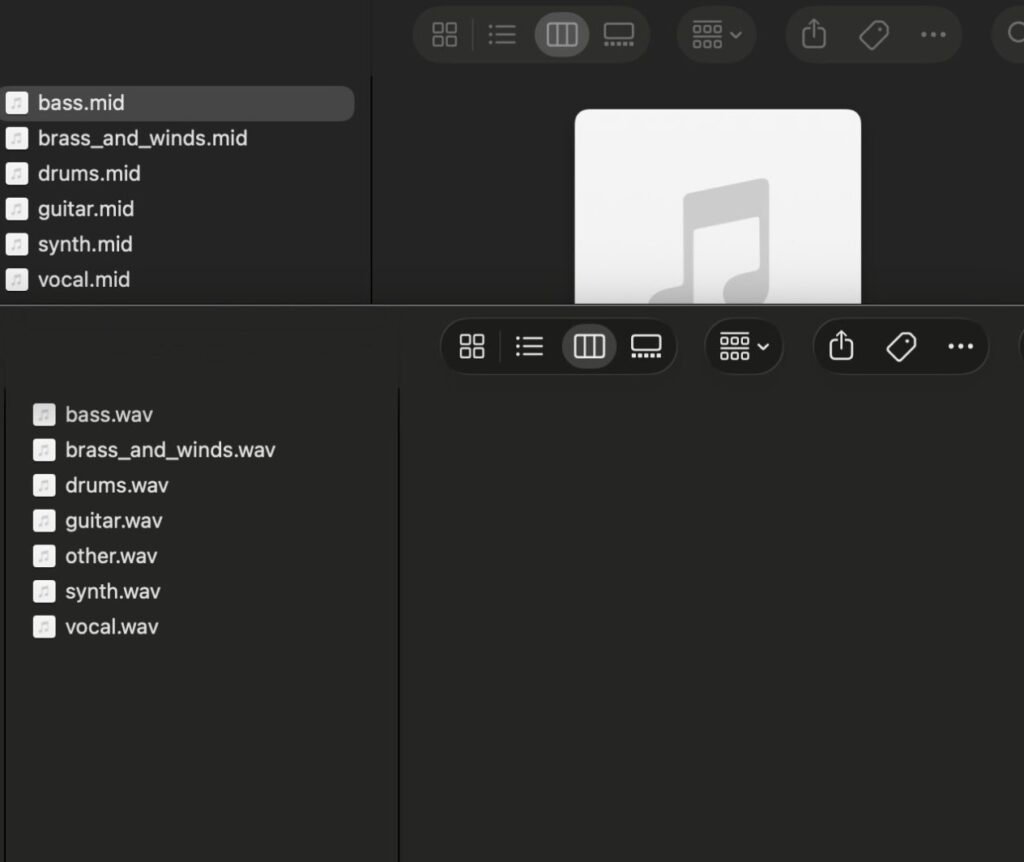Click file icon next to other.wav

(x=44, y=556)
